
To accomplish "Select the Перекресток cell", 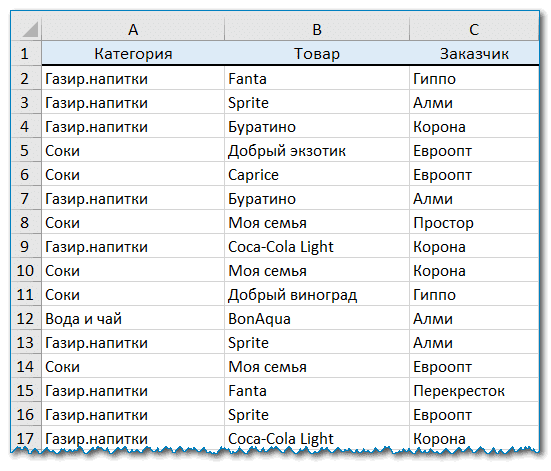I will point(474,390).
